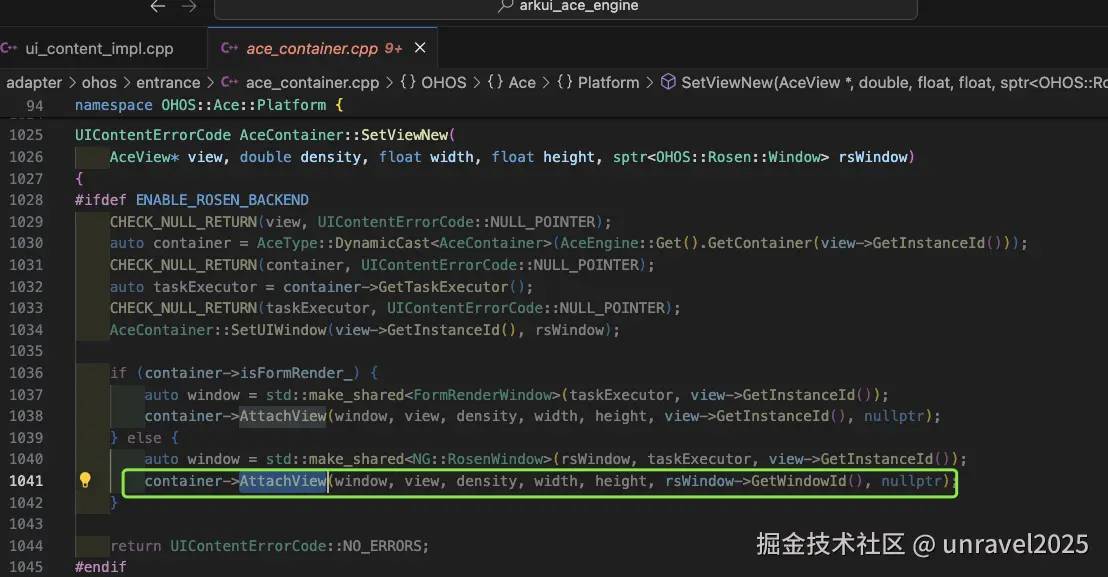
Task: Open the arkui_ace_engine search box
Action: [565, 7]
